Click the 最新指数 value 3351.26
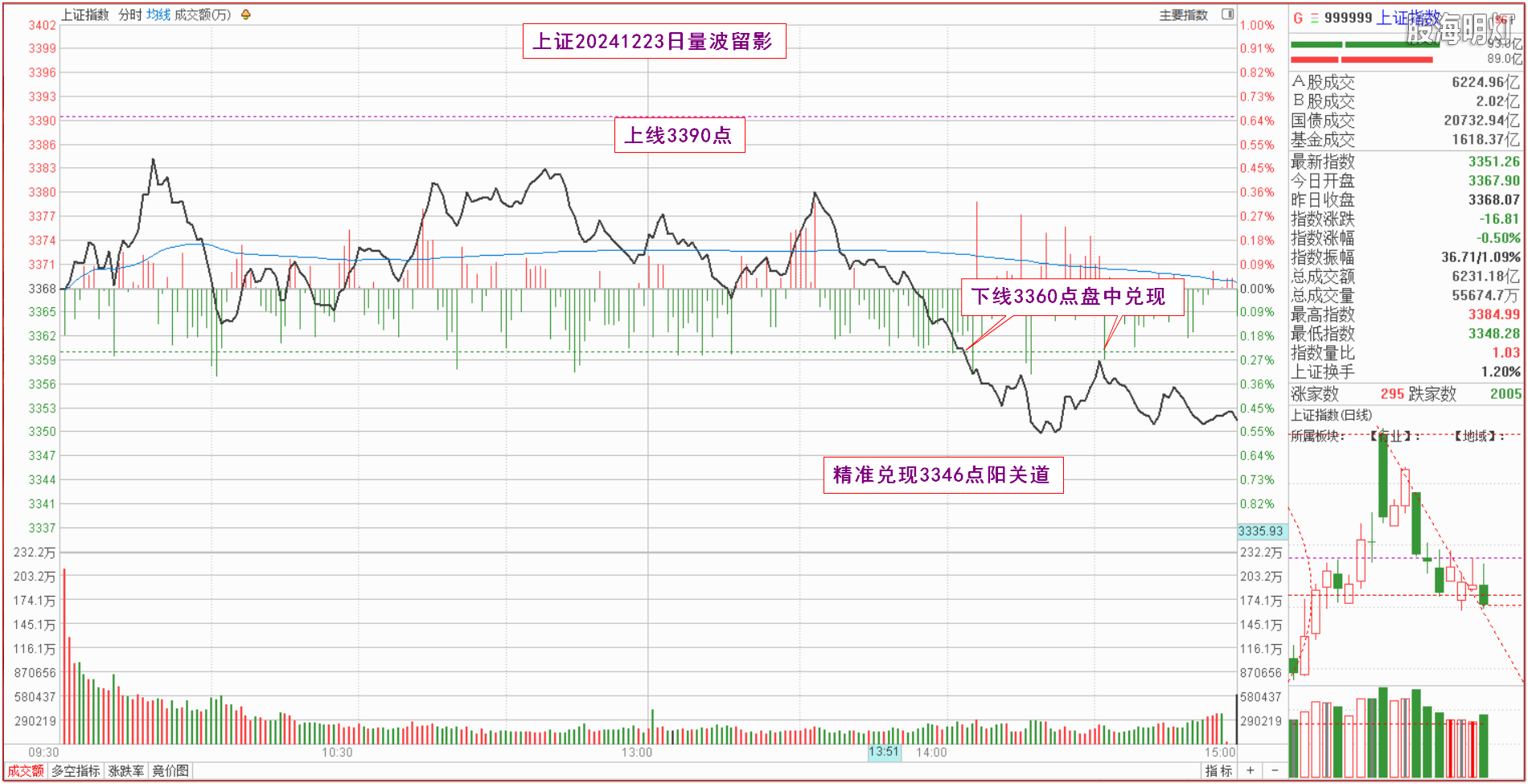Screen dimensions: 1528x784 click(x=1494, y=162)
